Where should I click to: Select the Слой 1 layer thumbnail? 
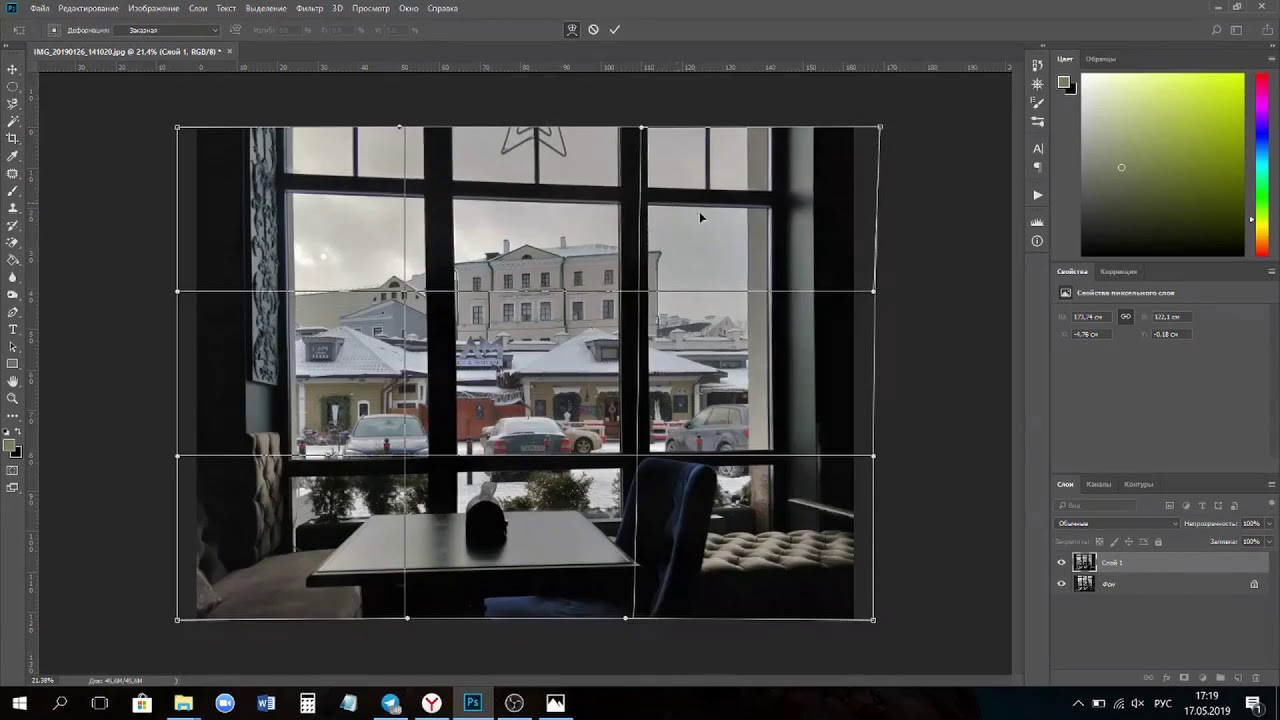(x=1084, y=562)
